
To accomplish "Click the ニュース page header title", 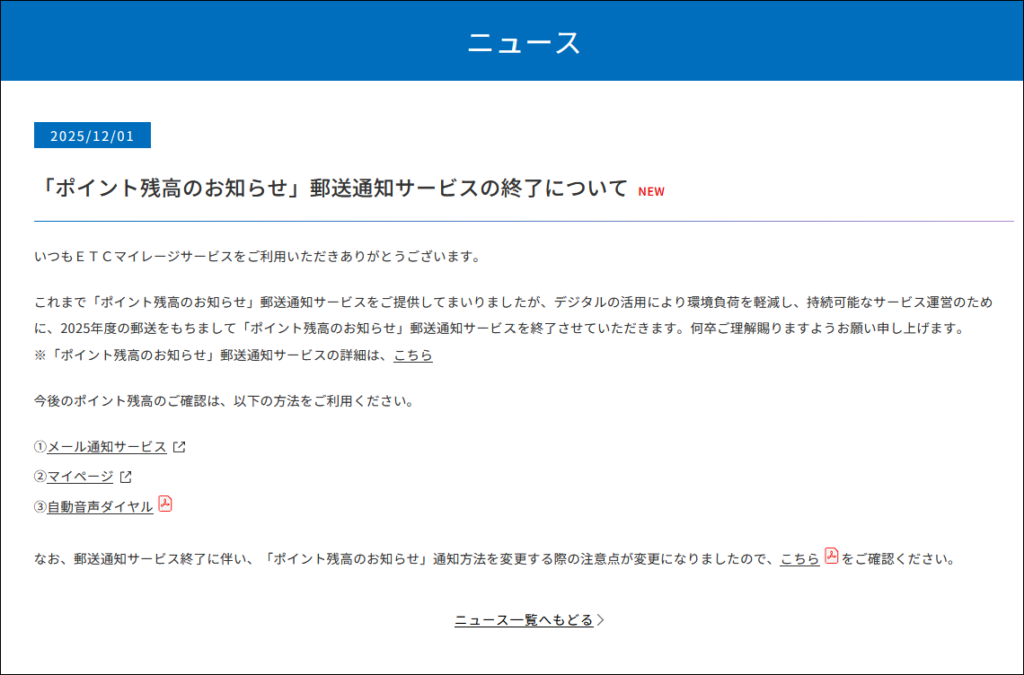I will (x=523, y=42).
